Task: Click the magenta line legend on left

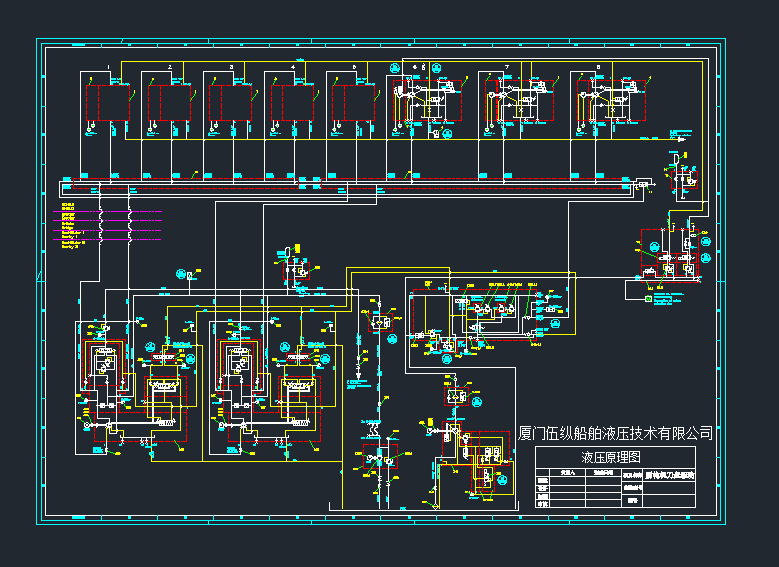Action: point(110,221)
